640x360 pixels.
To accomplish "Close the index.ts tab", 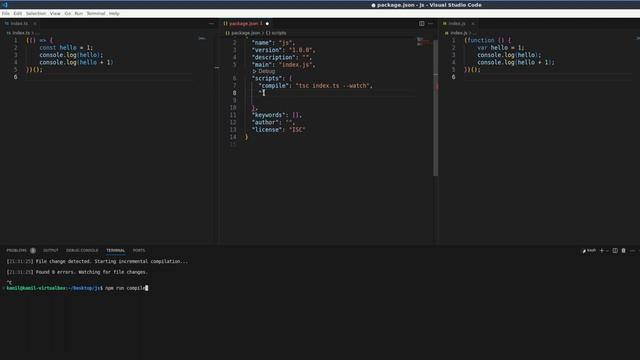I will 35,24.
